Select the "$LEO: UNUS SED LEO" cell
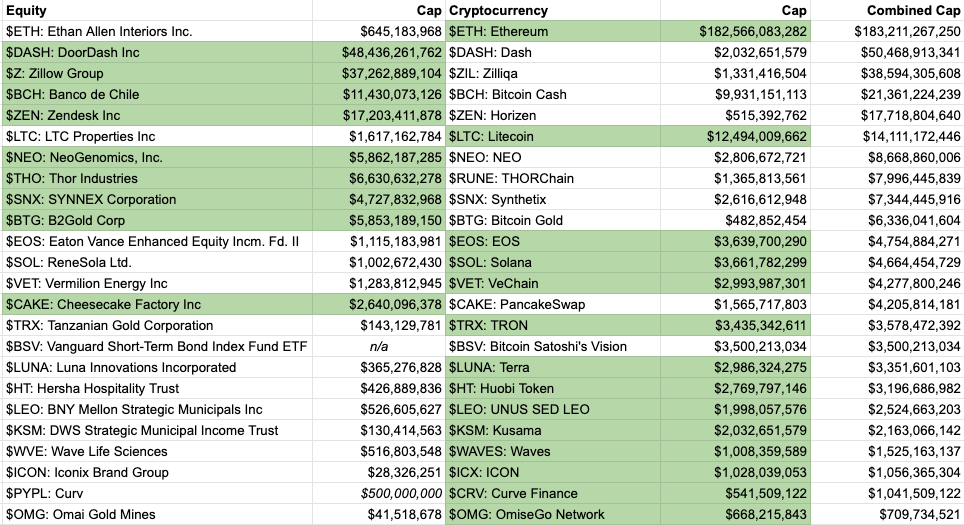 pyautogui.click(x=553, y=409)
